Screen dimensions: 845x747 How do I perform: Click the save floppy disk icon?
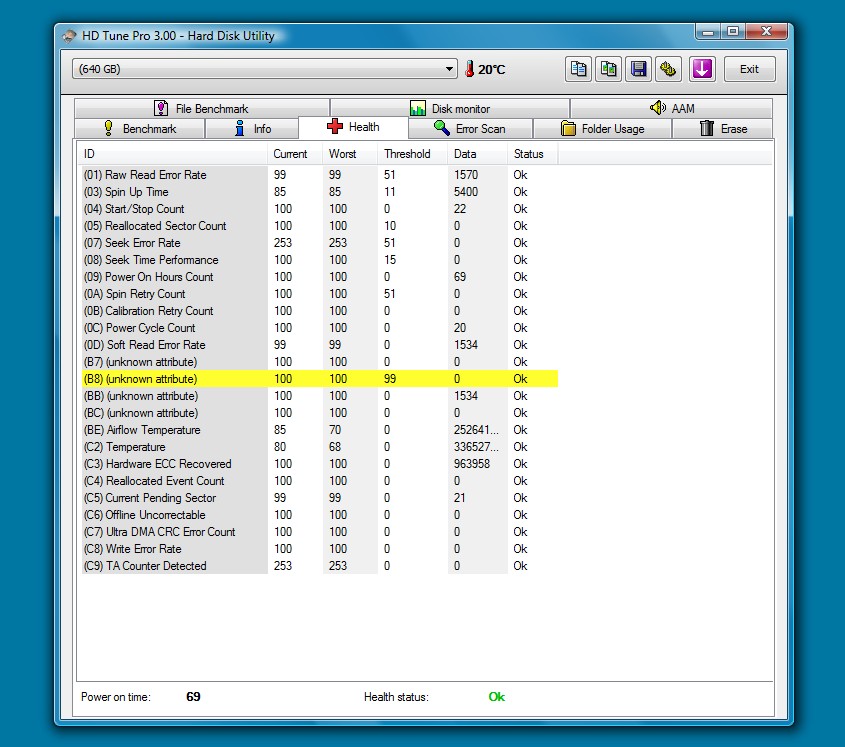coord(639,69)
